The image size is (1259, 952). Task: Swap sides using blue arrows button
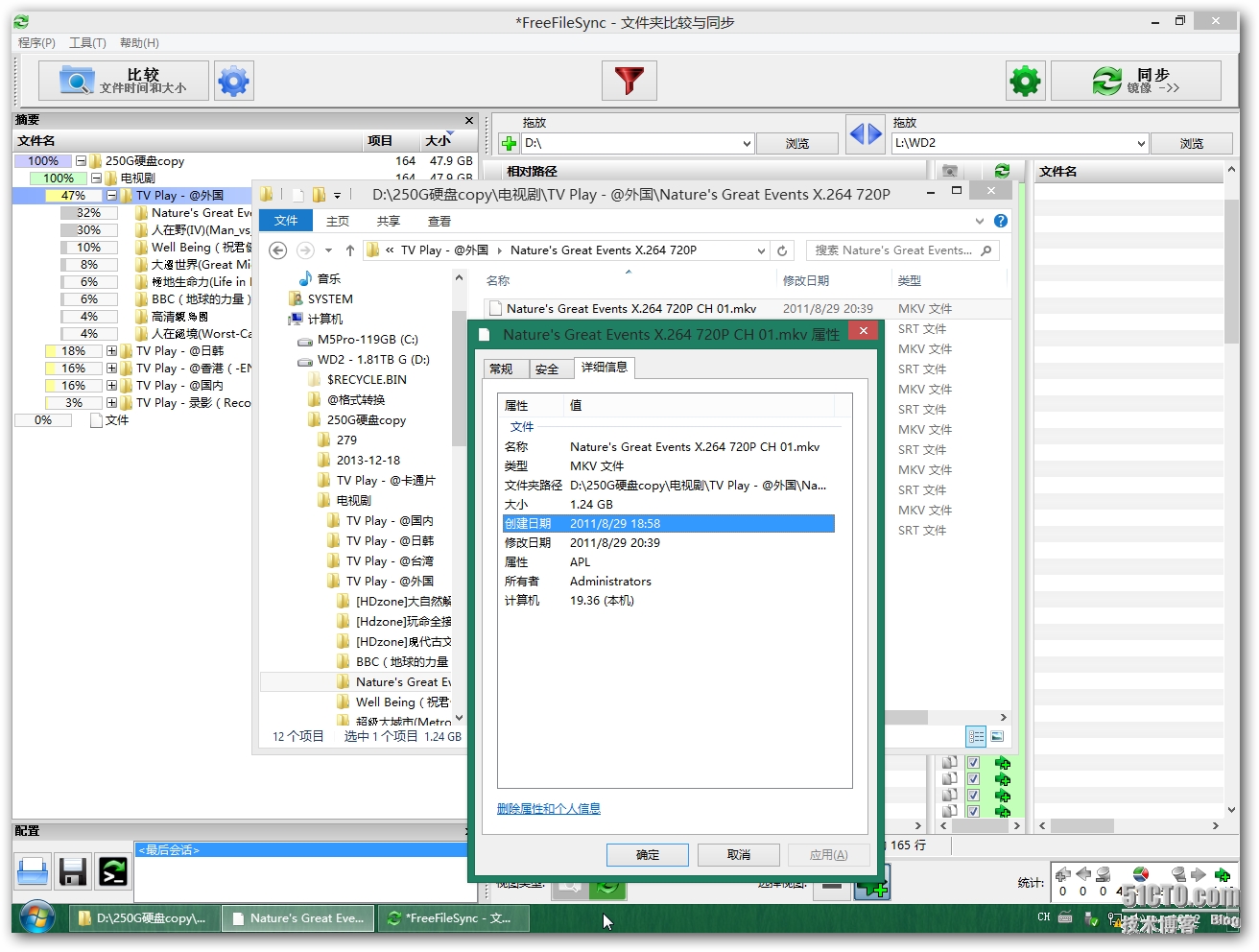[866, 133]
